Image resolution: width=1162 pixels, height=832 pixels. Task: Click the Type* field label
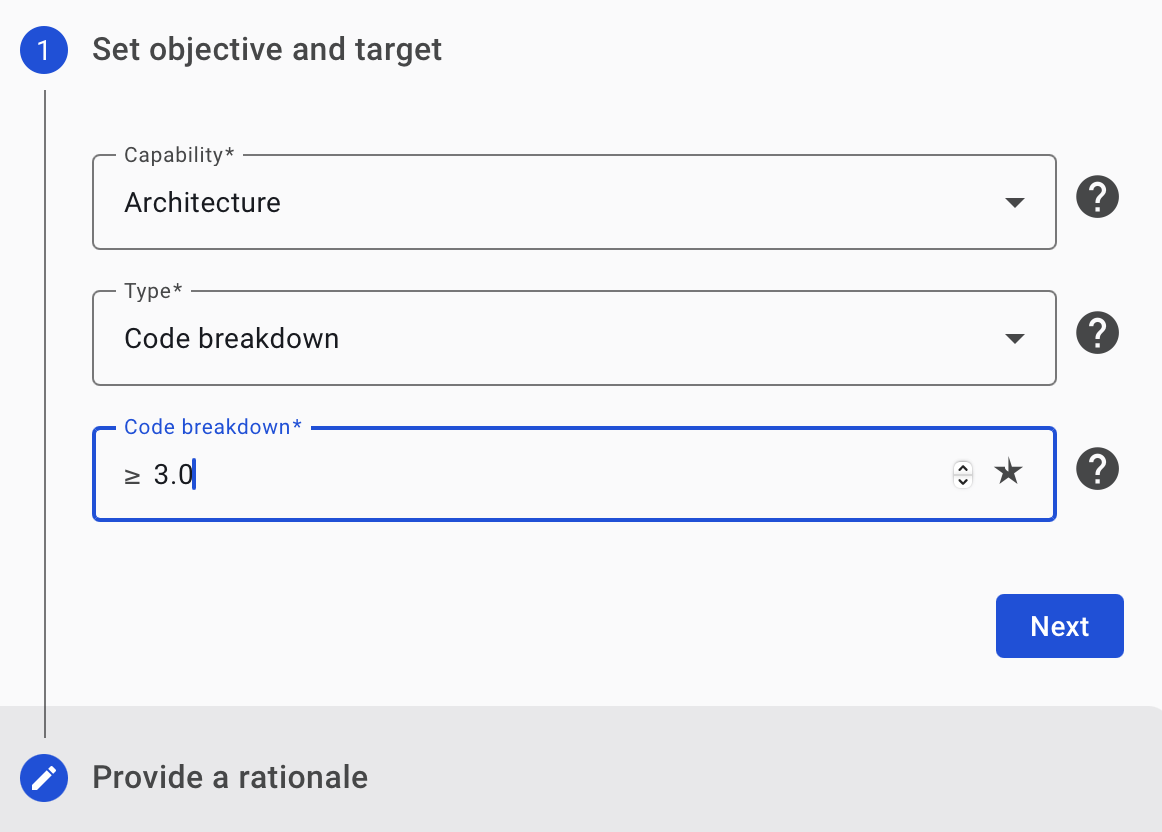pyautogui.click(x=153, y=290)
